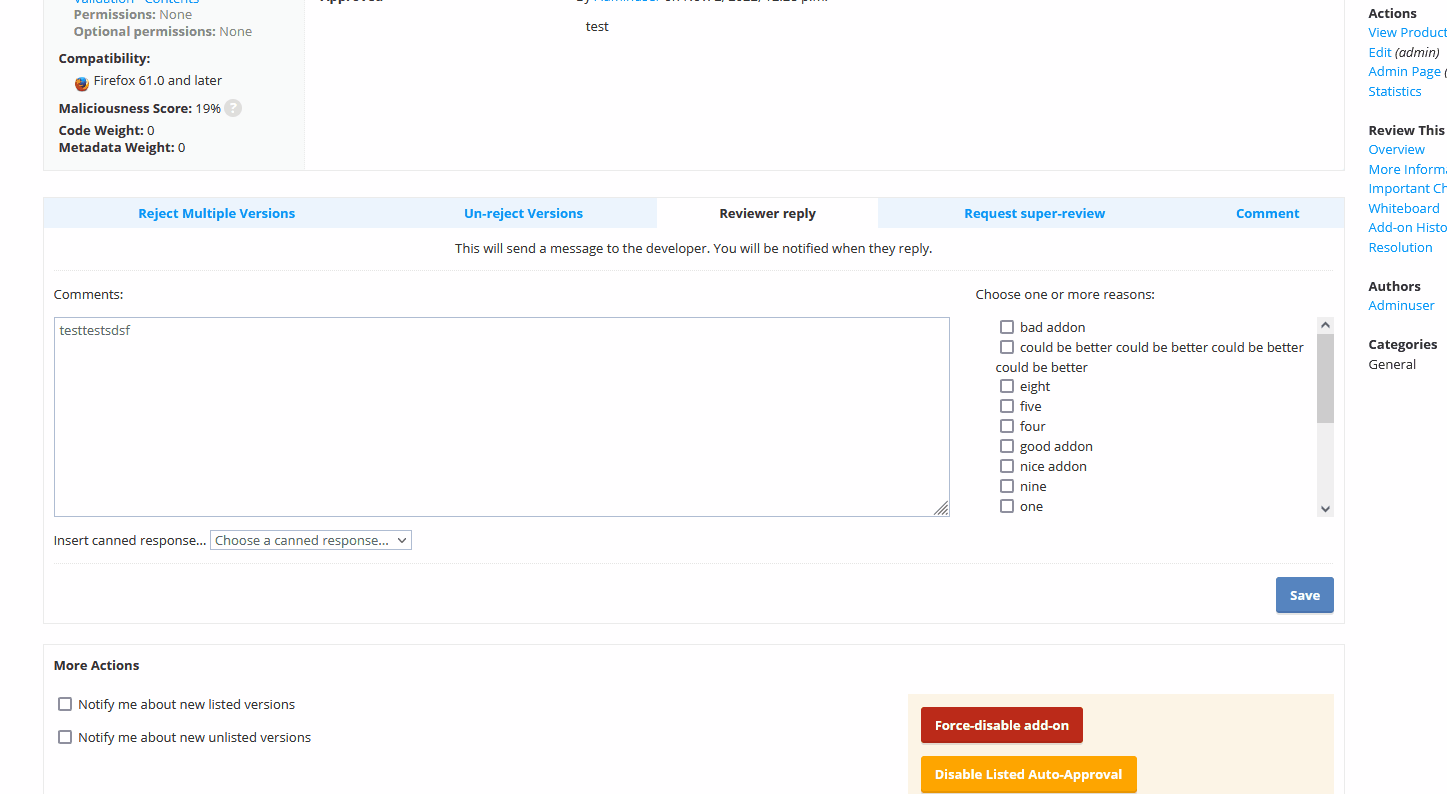Open the Statistics link under Actions

(1394, 91)
